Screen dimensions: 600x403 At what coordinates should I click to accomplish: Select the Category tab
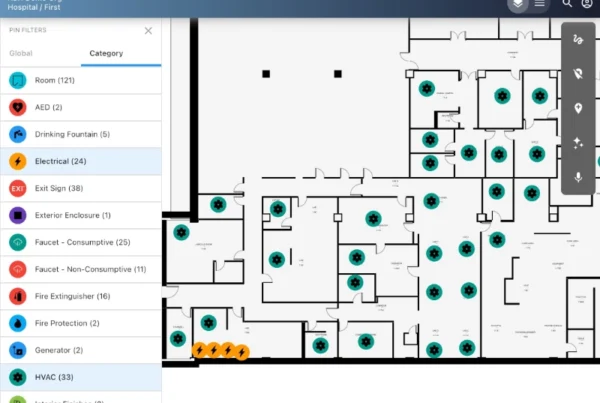(106, 53)
